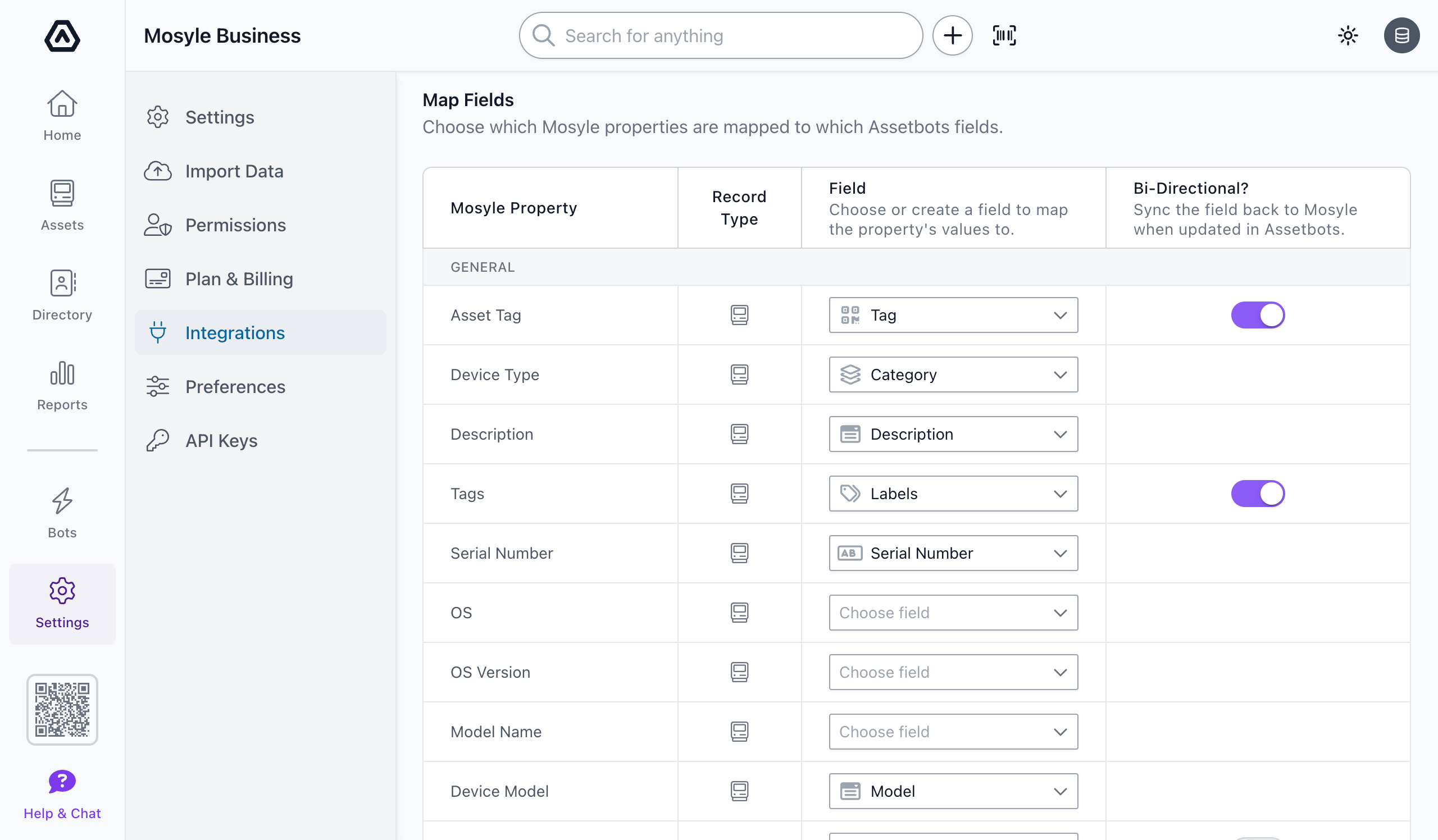Screen dimensions: 1438x840
Task: Click the Device Model property label
Action: tap(499, 791)
